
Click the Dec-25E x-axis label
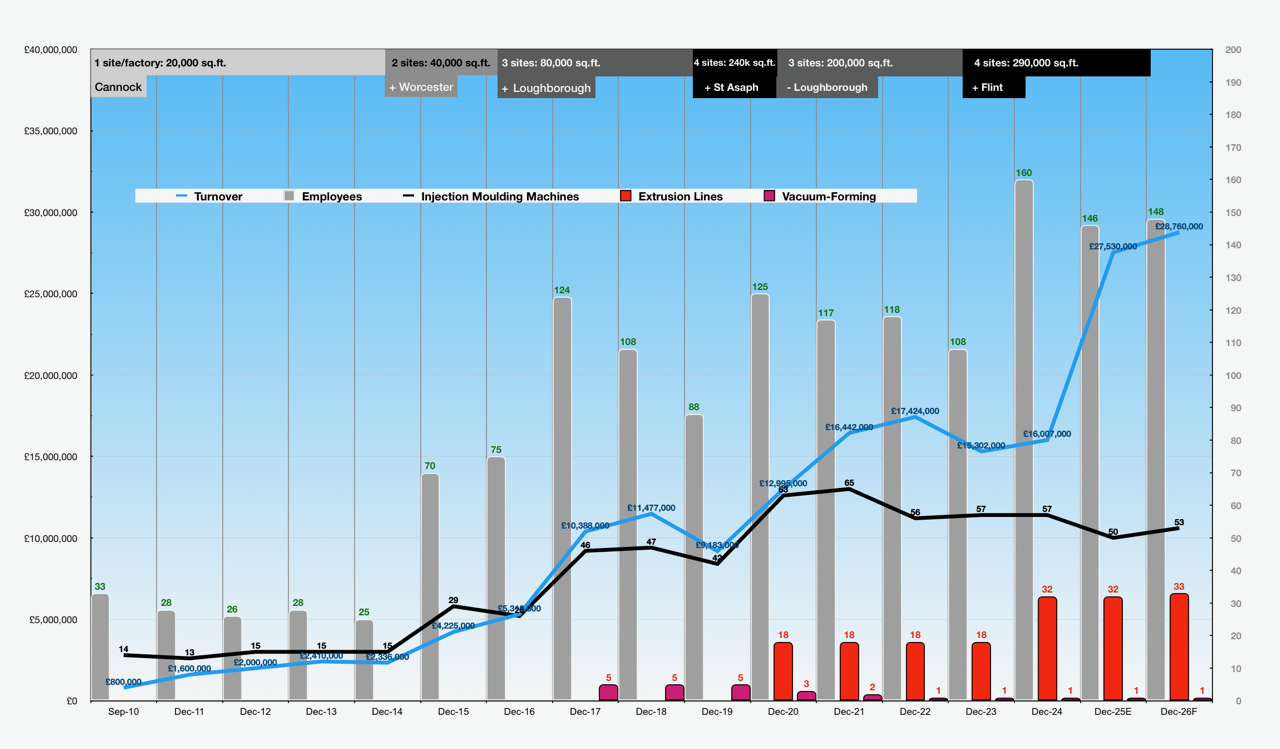click(1113, 712)
